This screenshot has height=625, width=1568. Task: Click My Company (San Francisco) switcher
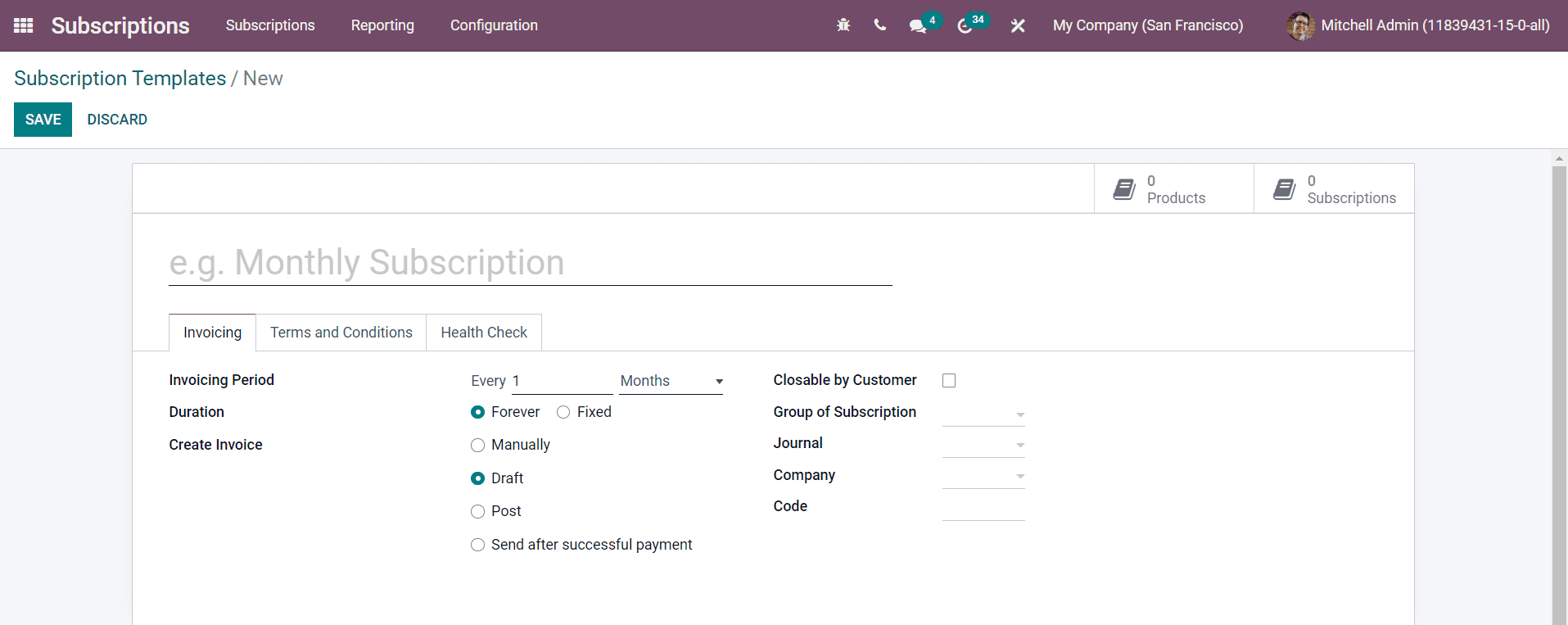click(1148, 25)
